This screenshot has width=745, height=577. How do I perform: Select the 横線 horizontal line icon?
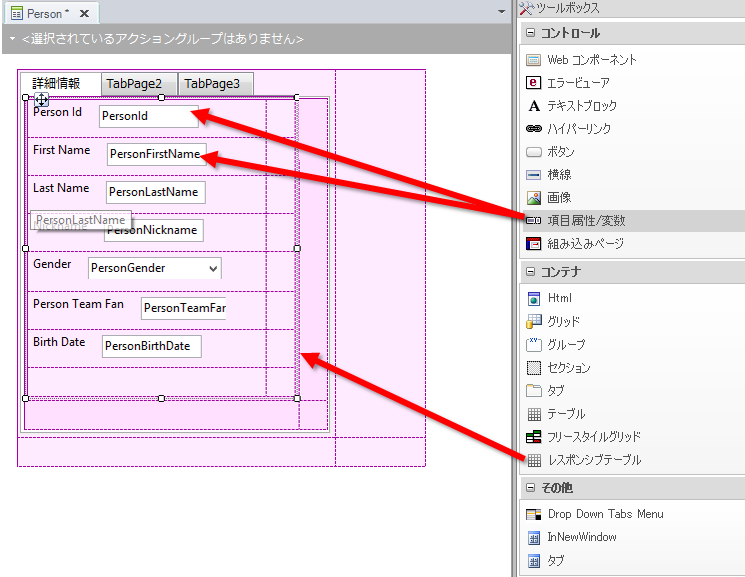click(x=534, y=175)
